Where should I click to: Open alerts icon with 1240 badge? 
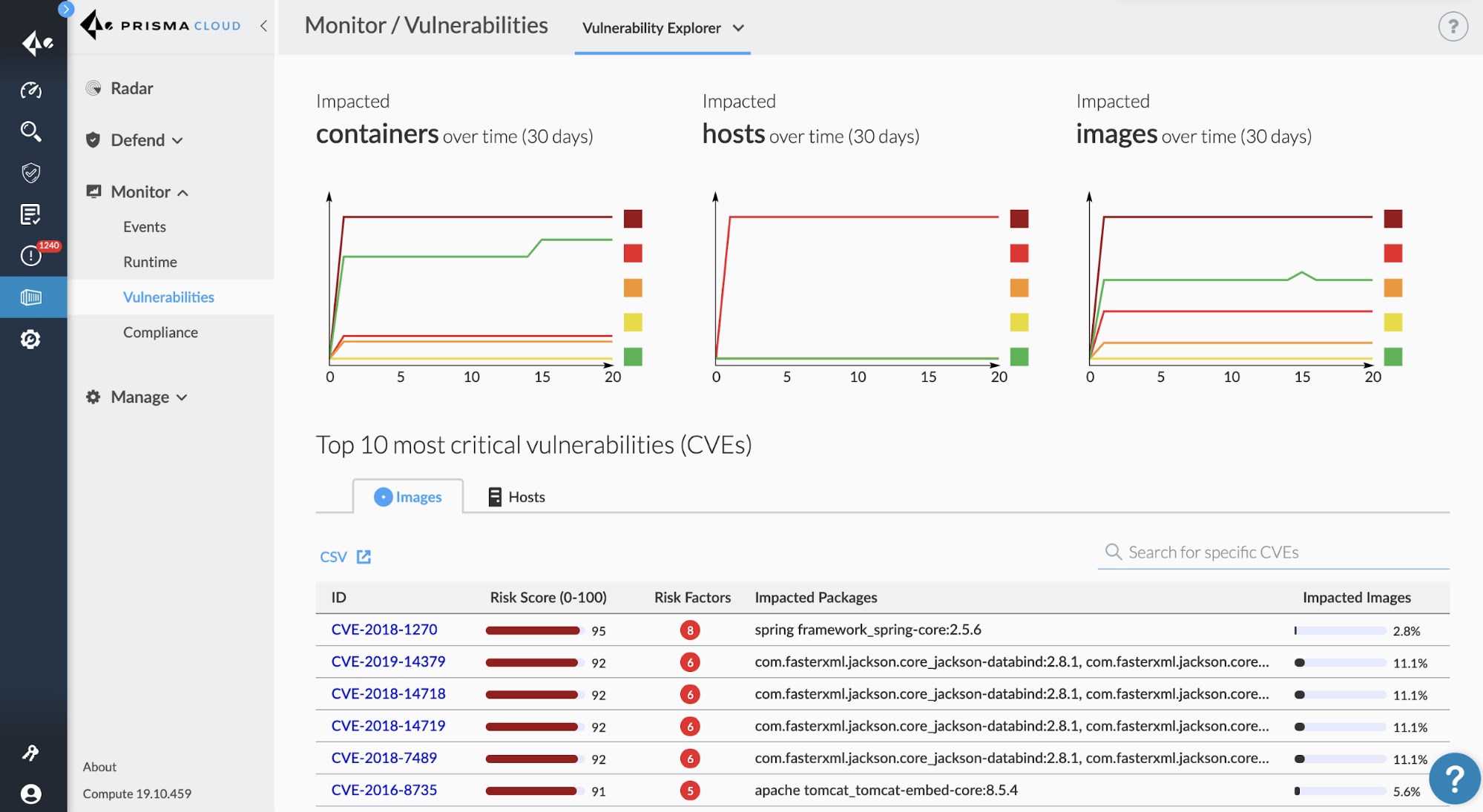pos(30,256)
